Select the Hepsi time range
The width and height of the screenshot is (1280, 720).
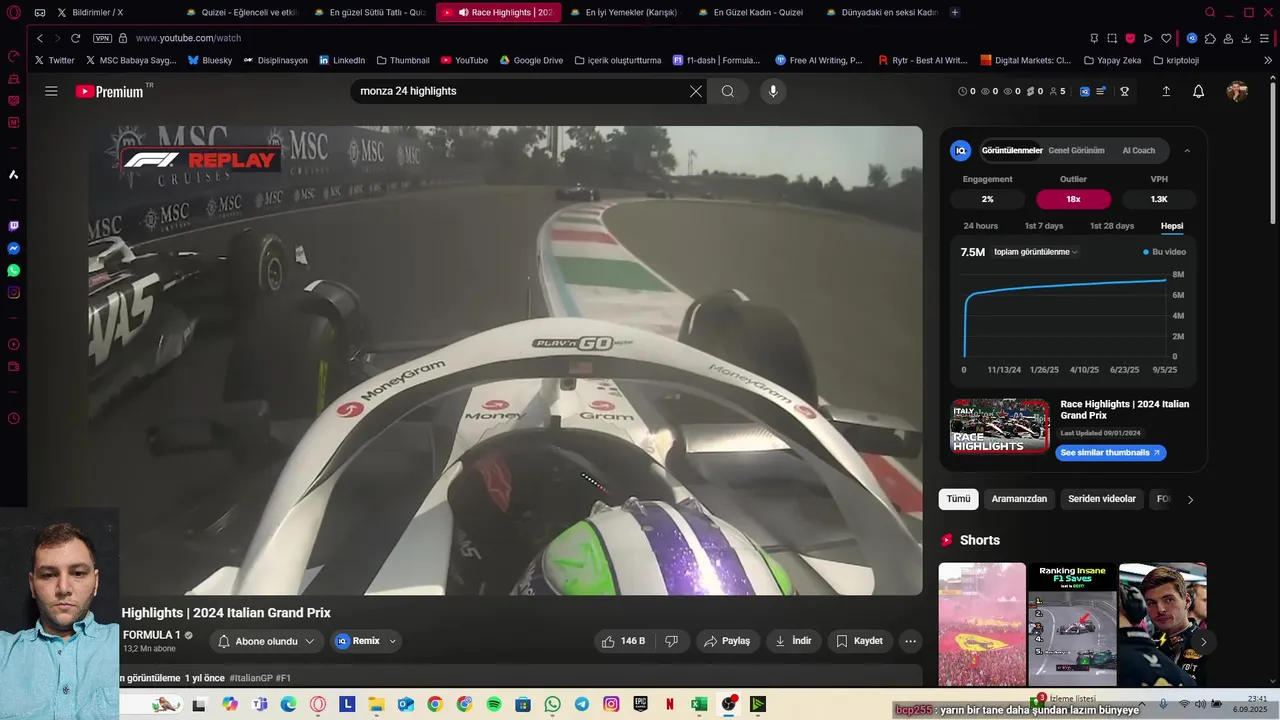tap(1172, 226)
